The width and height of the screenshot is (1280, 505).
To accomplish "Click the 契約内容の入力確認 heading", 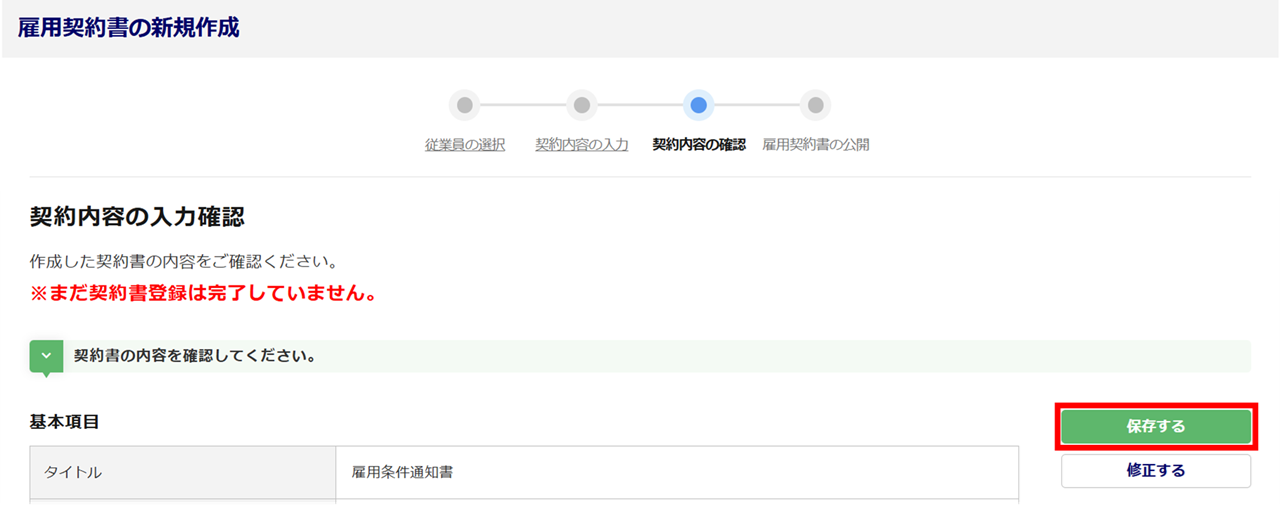I will [137, 216].
